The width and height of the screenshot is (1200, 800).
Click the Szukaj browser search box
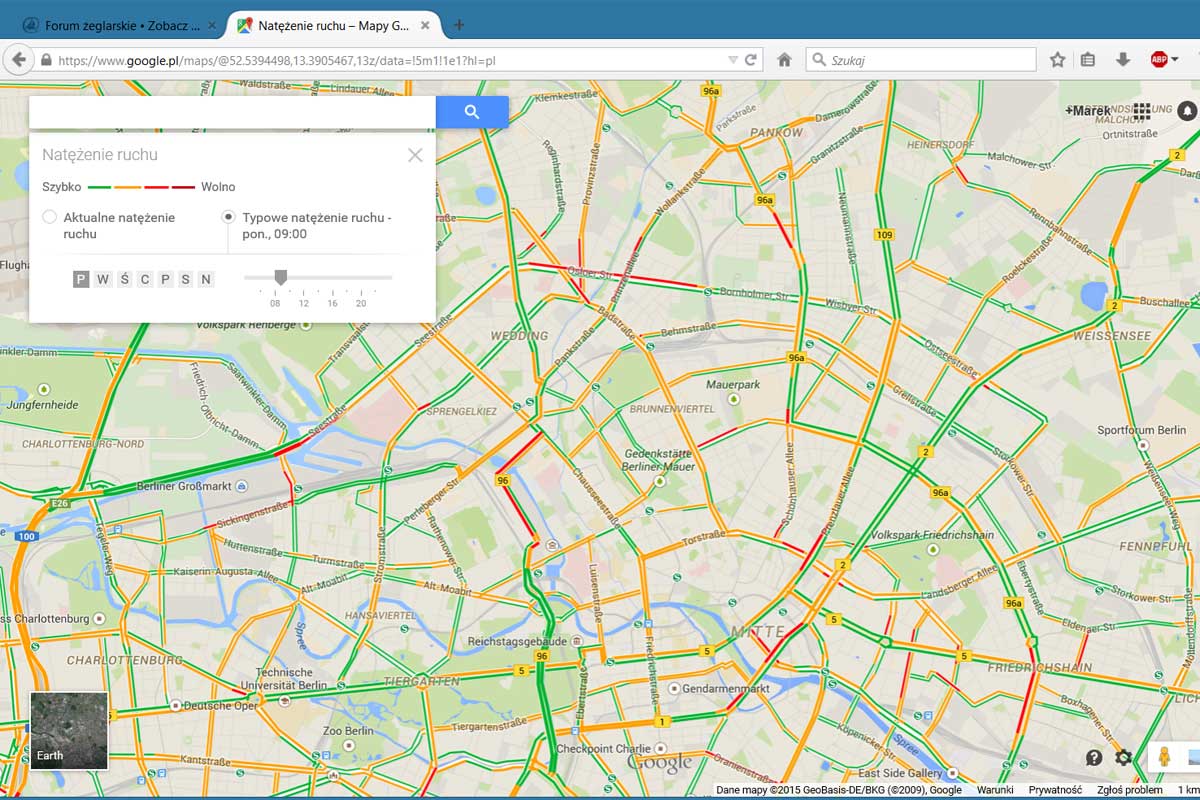(921, 60)
